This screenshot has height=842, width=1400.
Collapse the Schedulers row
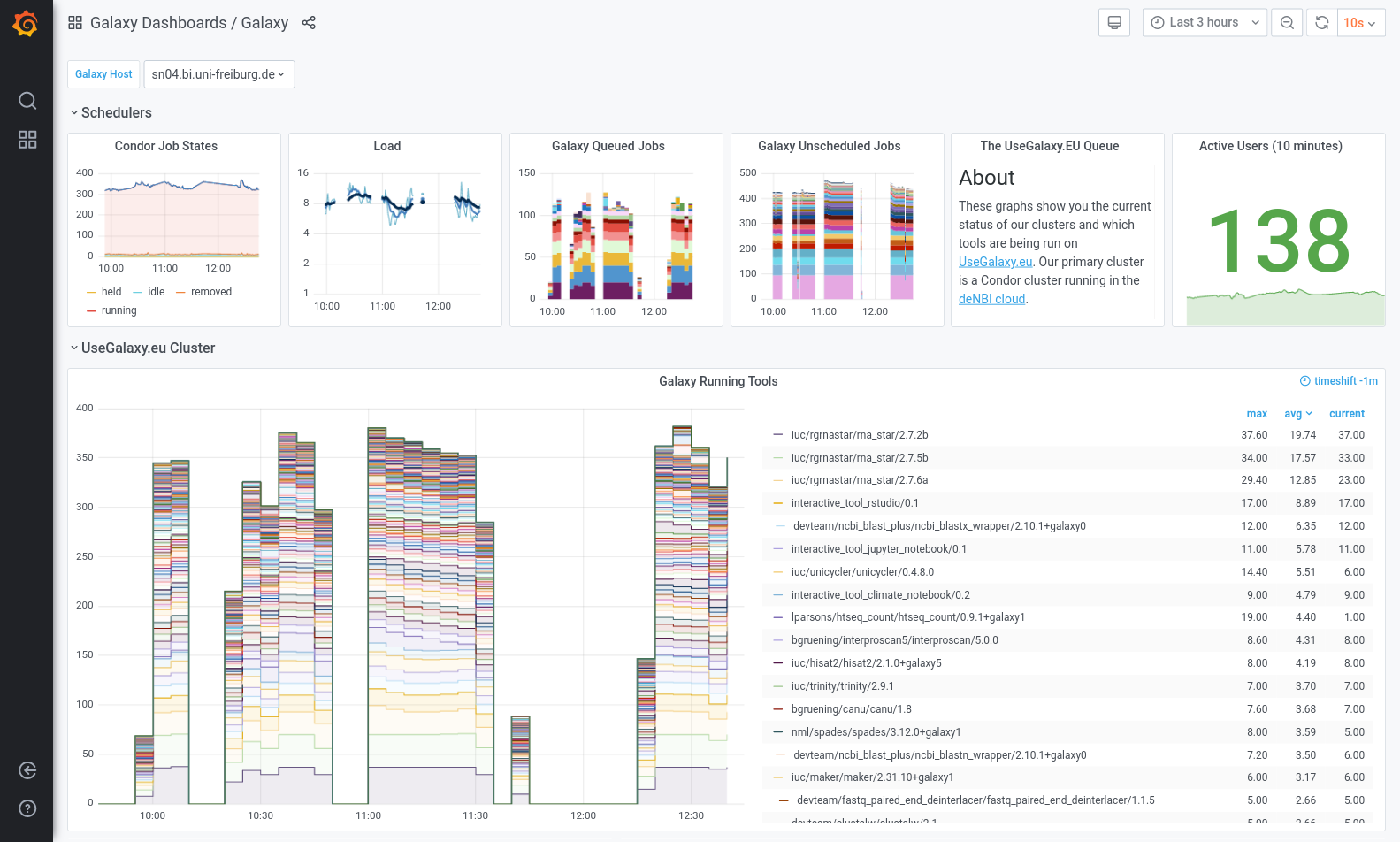click(111, 112)
